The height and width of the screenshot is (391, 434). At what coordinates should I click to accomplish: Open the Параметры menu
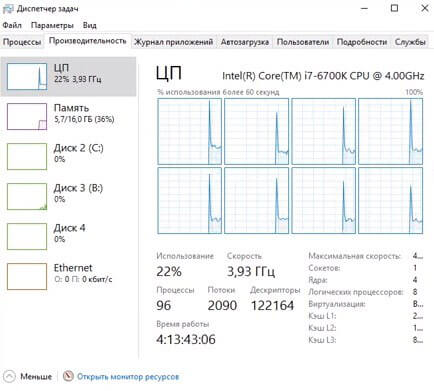52,25
